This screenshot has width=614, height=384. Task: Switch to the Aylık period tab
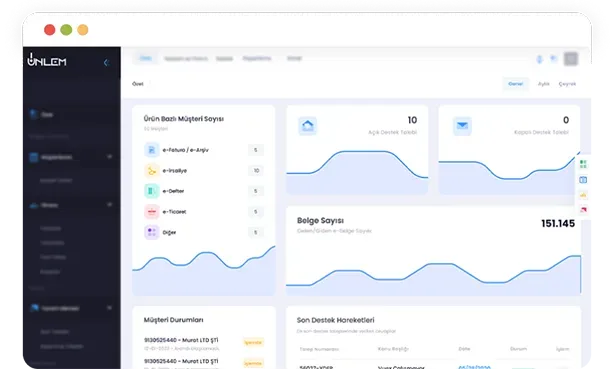544,84
